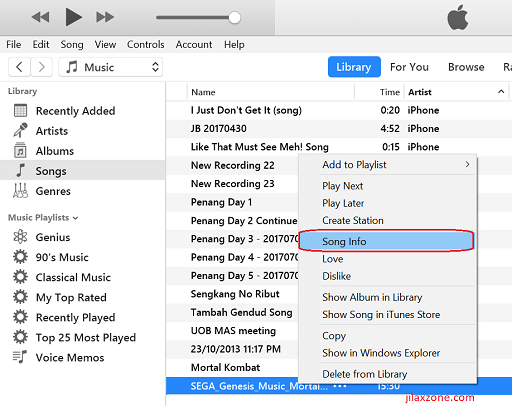Click the rewind previous track button
The height and width of the screenshot is (406, 512).
[40, 17]
